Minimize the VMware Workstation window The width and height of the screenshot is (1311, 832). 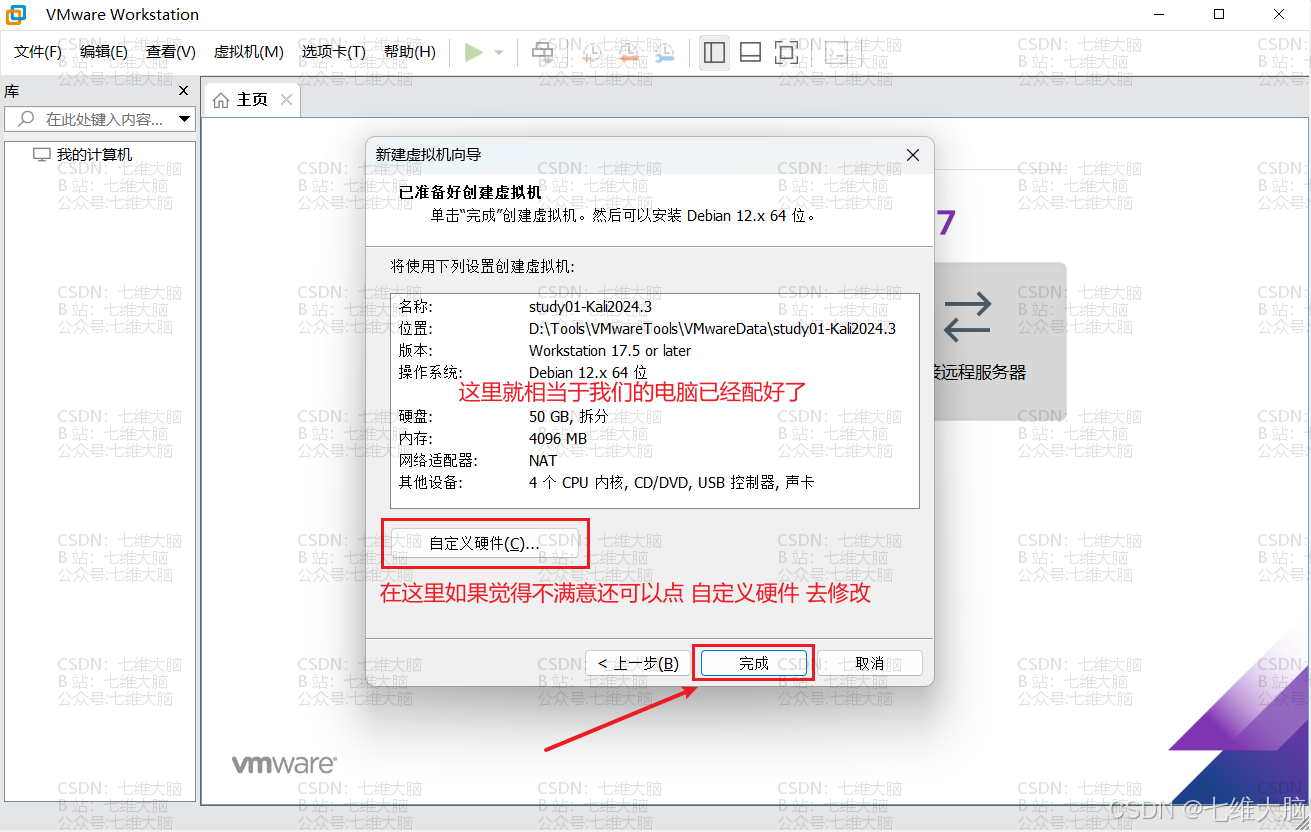tap(1159, 14)
